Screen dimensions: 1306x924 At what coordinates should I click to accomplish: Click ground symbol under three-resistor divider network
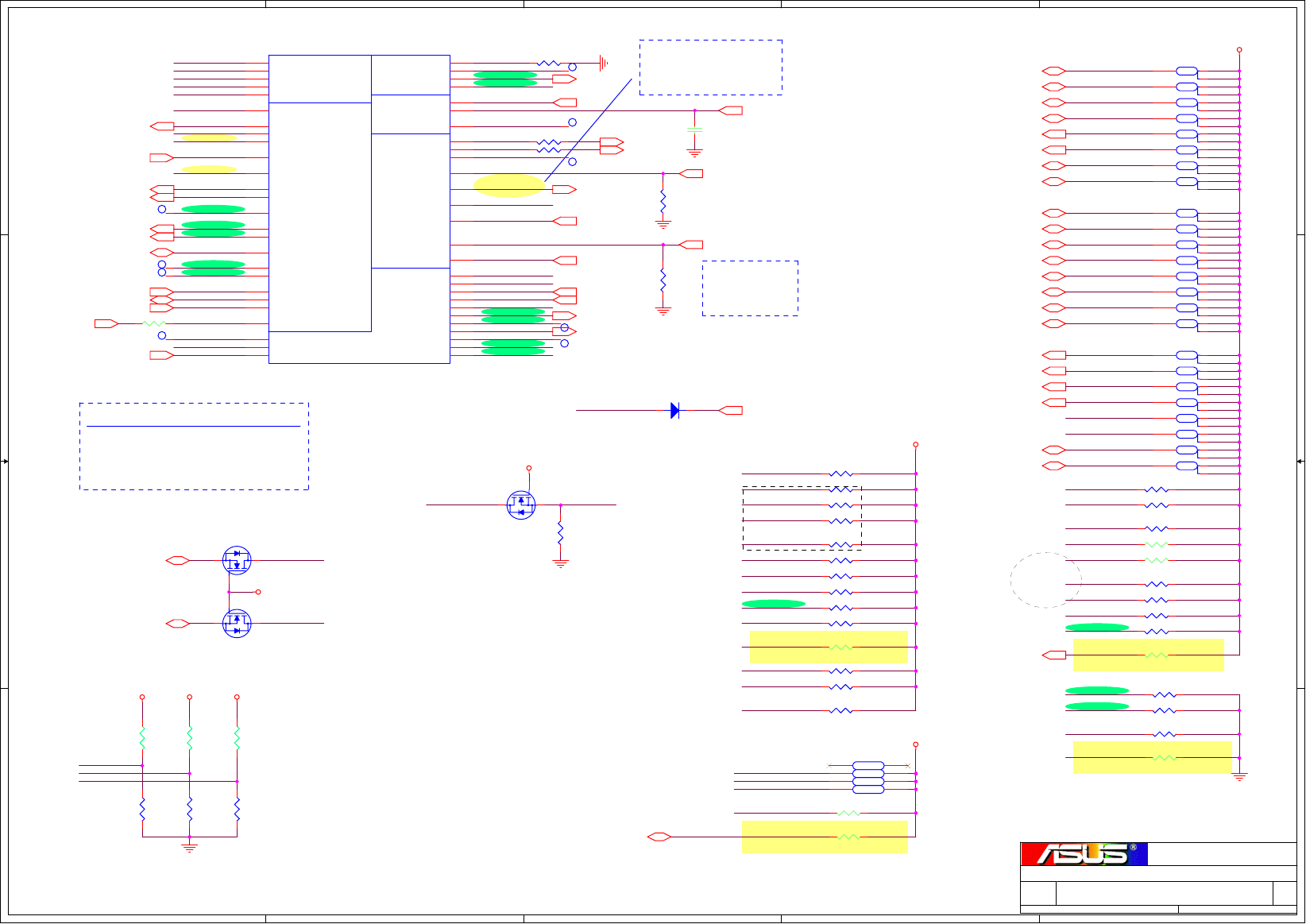[x=189, y=848]
